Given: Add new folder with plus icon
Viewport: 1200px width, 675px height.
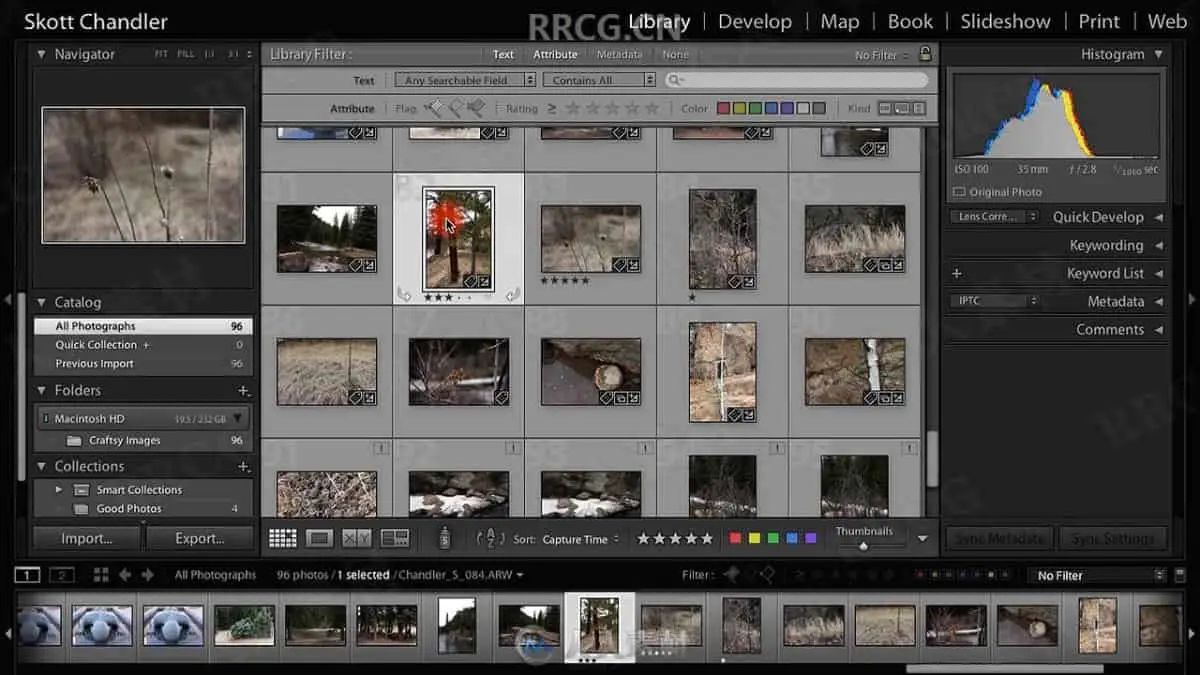Looking at the screenshot, I should tap(243, 391).
